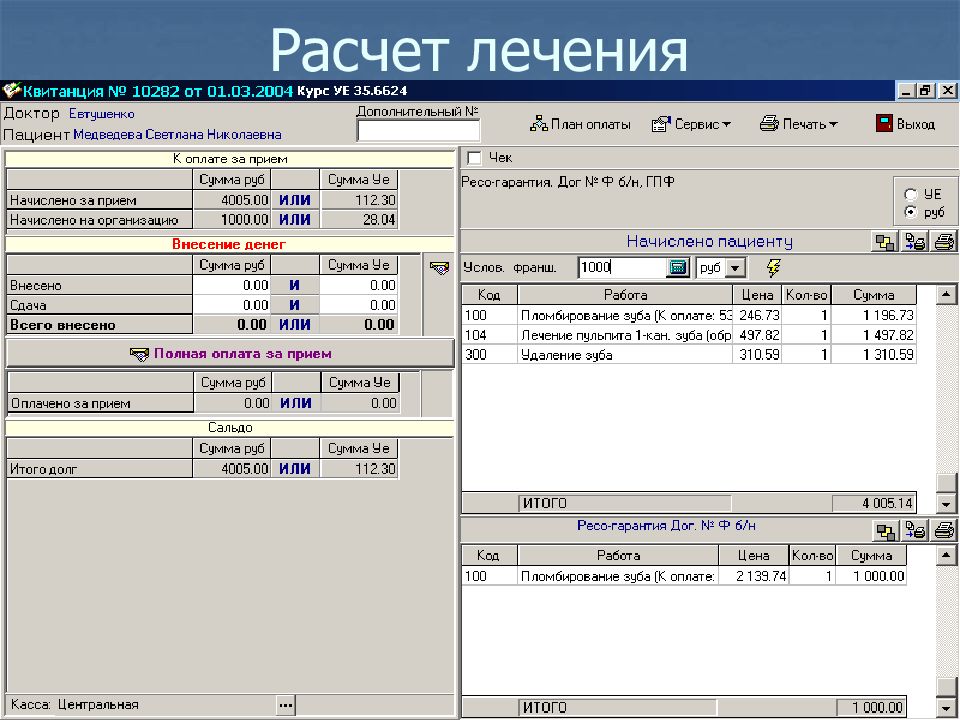
Task: Click the План оплаты hierarchy icon
Action: click(x=539, y=124)
